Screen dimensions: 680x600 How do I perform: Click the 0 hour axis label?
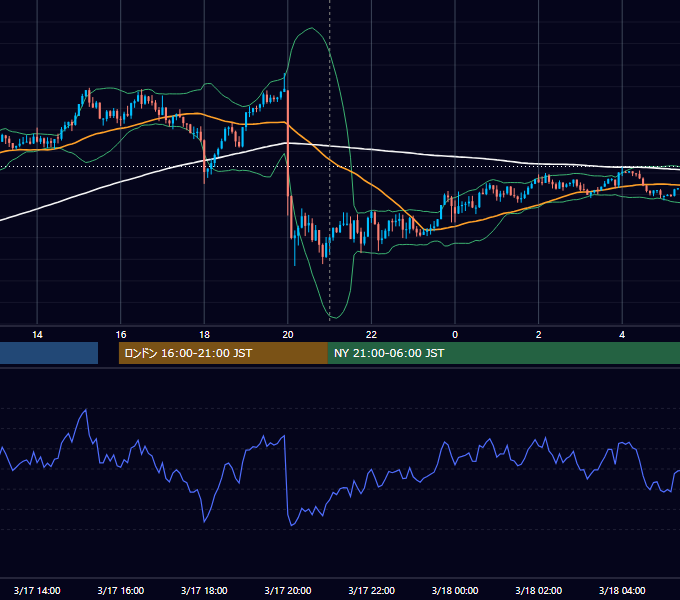coord(455,335)
